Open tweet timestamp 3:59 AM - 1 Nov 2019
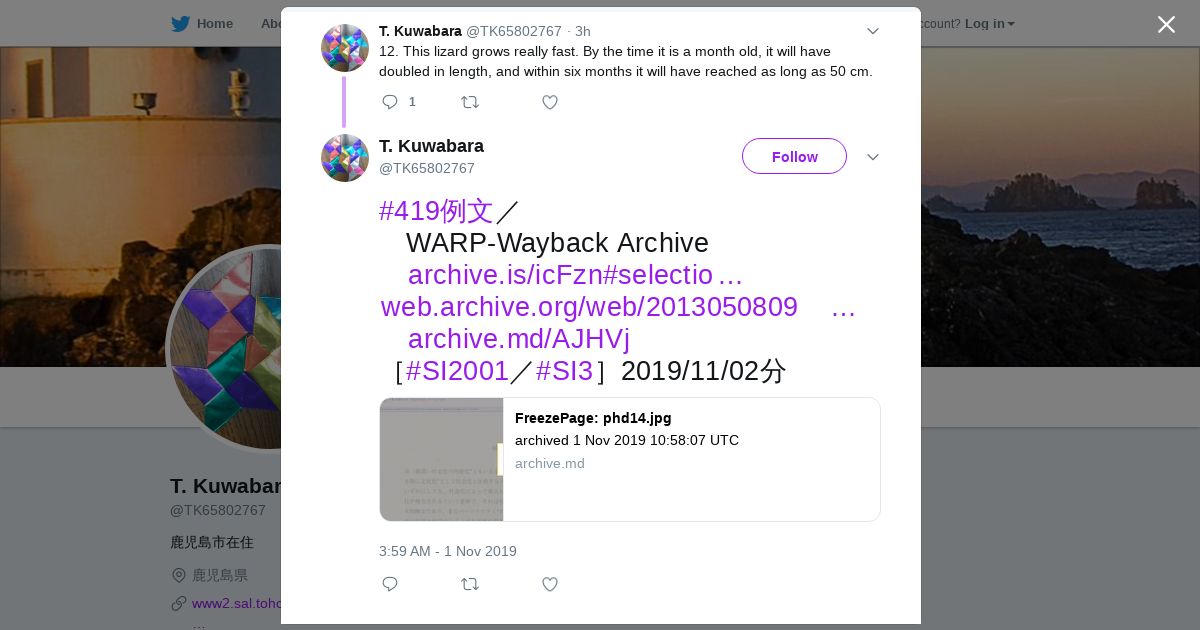 (448, 551)
